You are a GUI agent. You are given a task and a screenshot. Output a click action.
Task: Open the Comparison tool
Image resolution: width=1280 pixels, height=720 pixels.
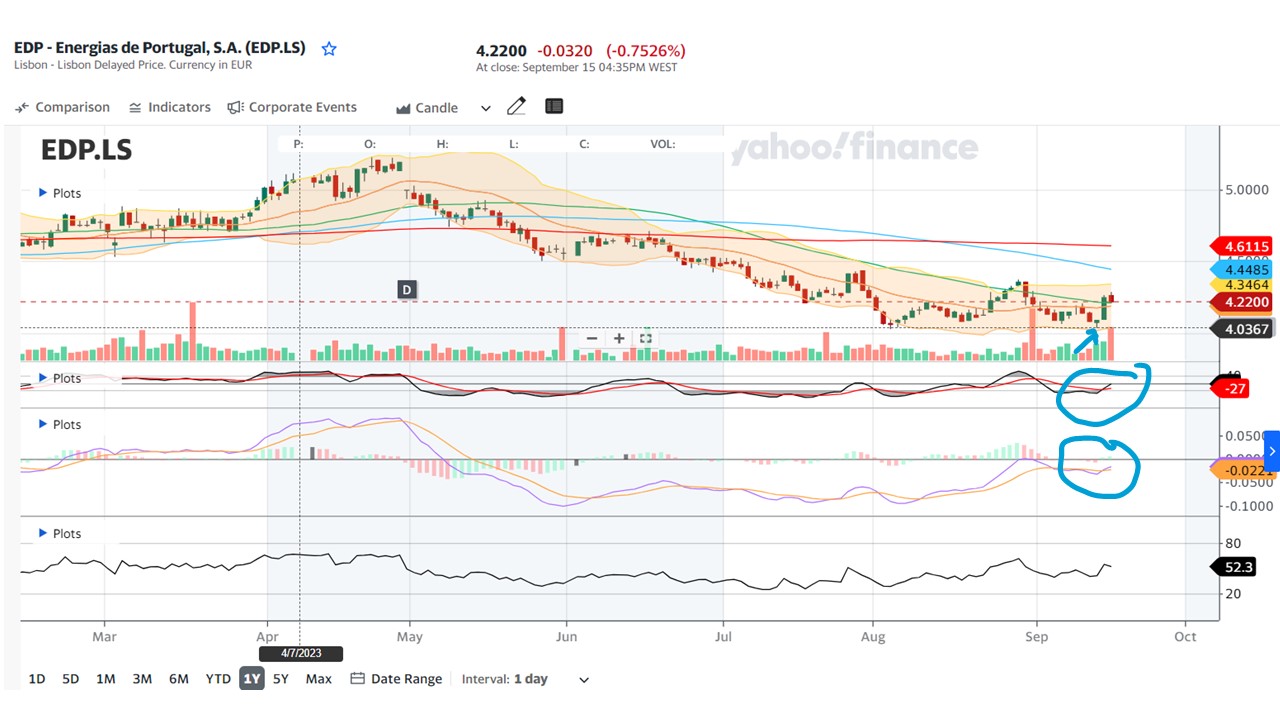click(x=63, y=107)
